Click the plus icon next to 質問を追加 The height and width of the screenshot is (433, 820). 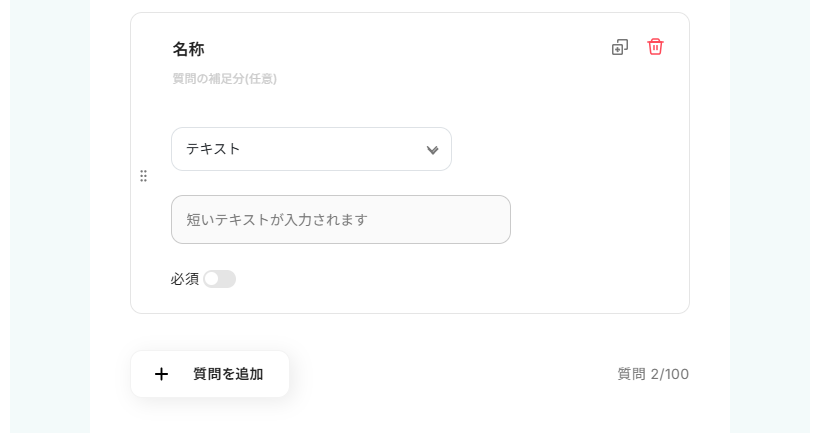161,374
